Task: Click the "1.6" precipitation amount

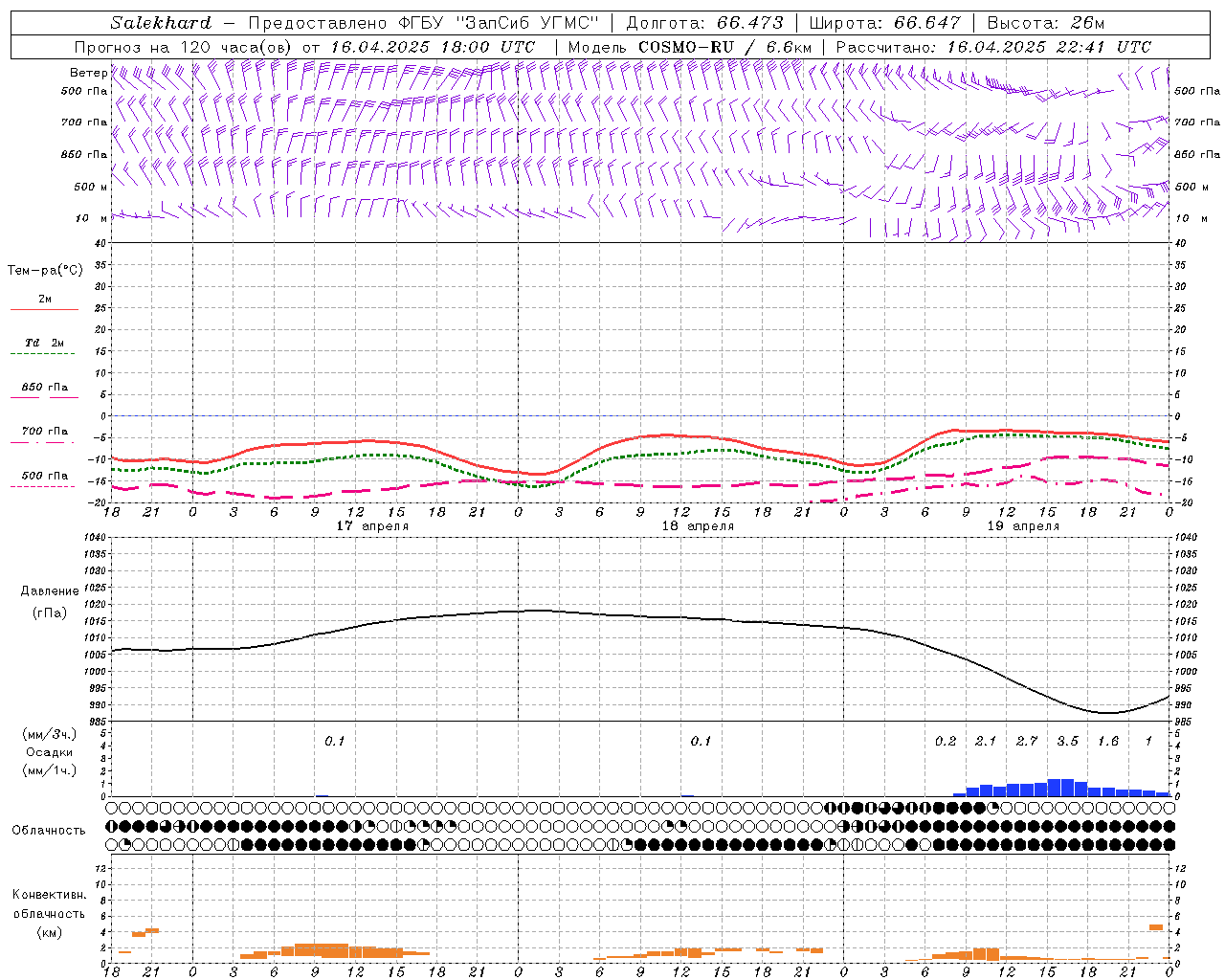Action: [x=1108, y=741]
